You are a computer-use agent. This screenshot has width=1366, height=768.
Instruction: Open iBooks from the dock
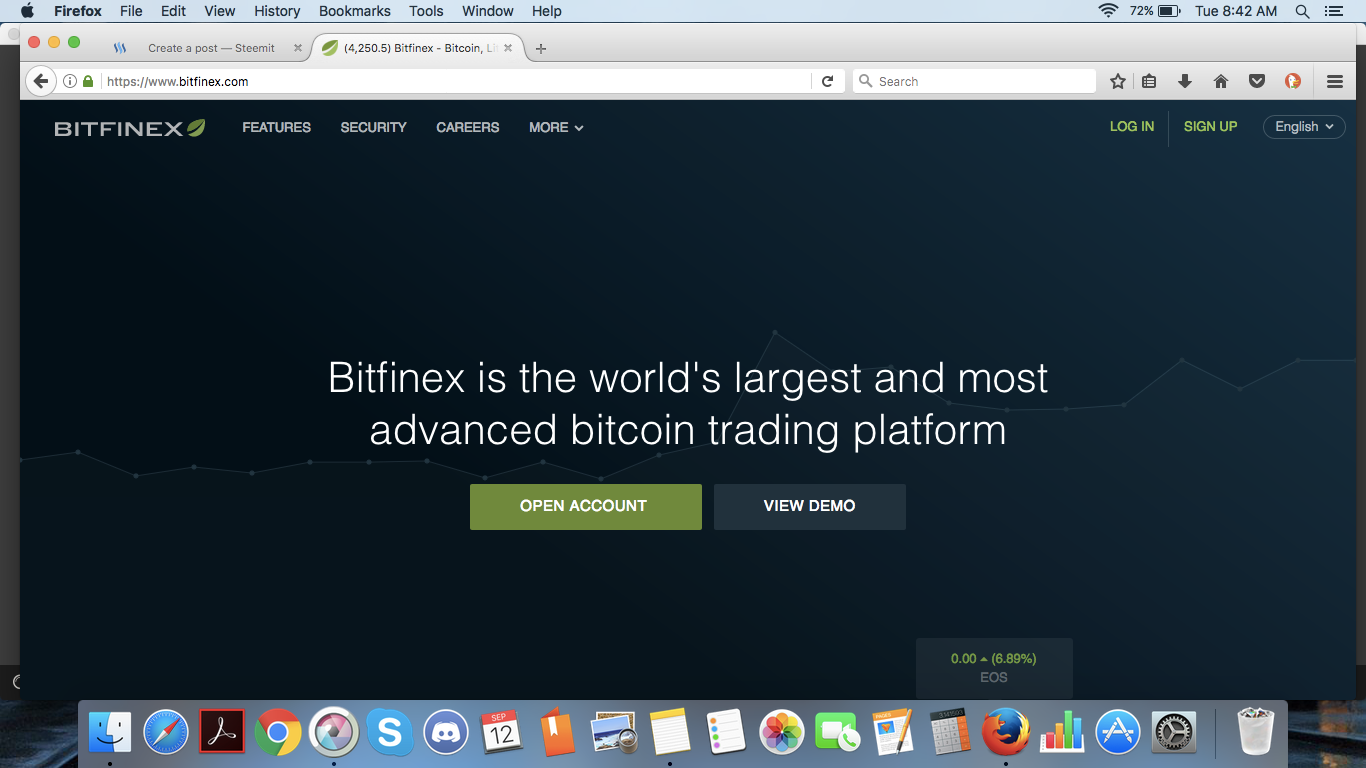coord(558,732)
